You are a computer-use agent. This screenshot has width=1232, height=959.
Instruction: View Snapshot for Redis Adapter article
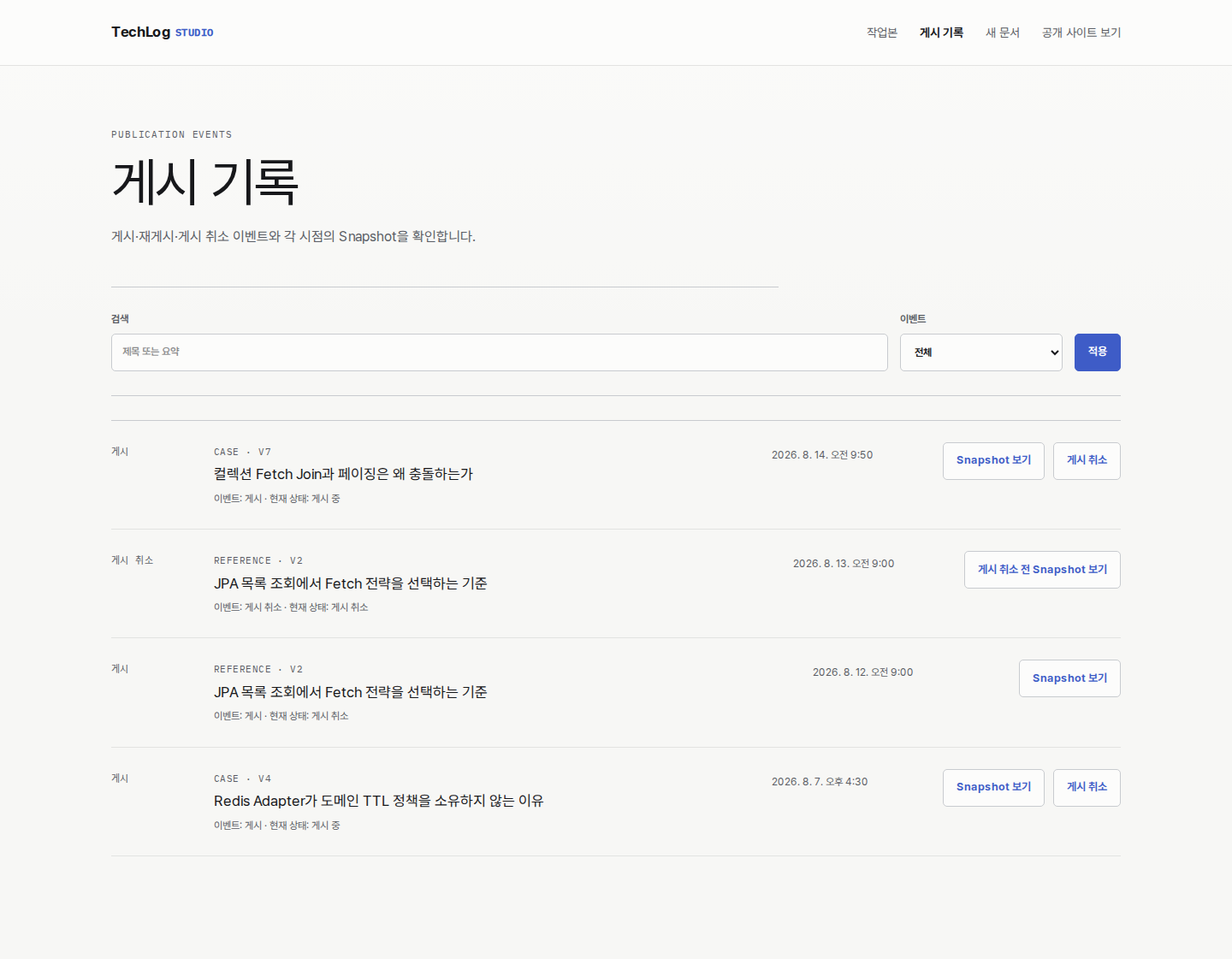(993, 788)
